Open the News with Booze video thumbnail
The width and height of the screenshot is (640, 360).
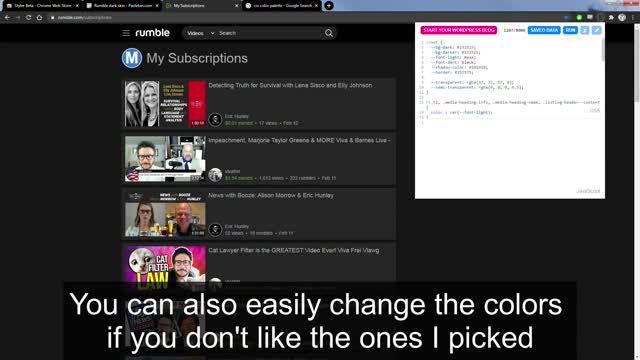[165, 214]
